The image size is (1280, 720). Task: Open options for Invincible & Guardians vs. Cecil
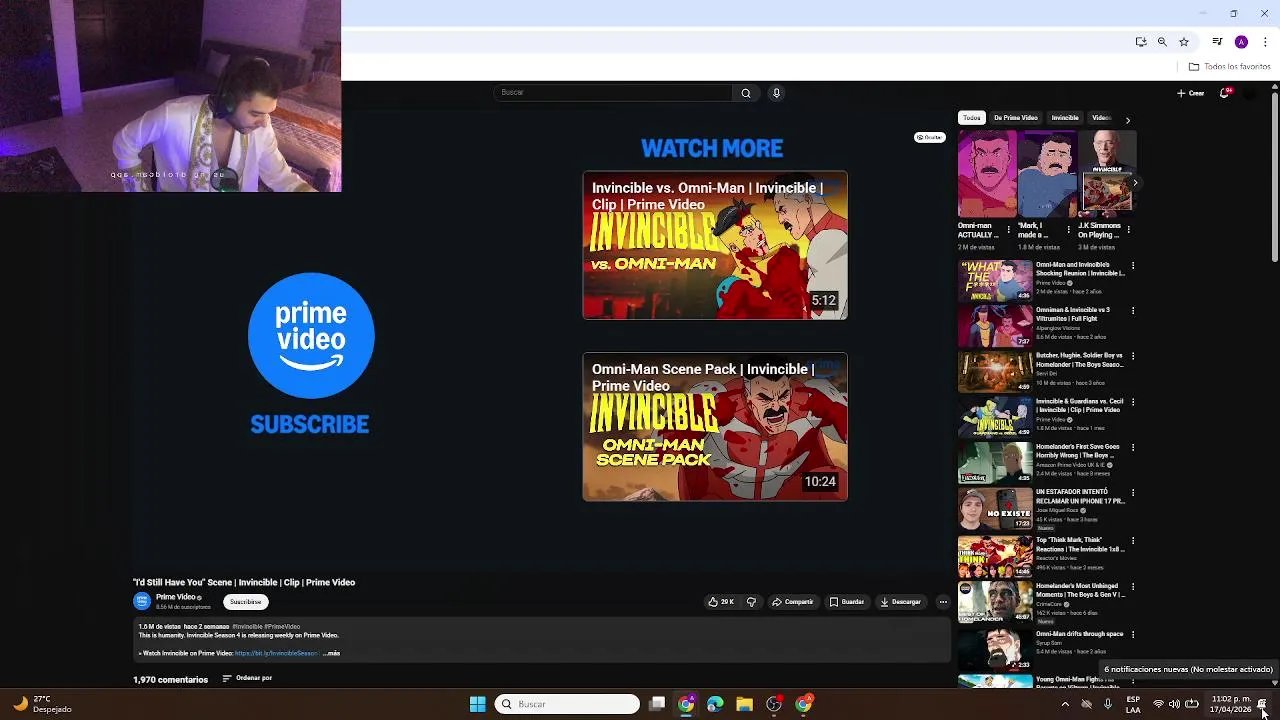[x=1133, y=402]
